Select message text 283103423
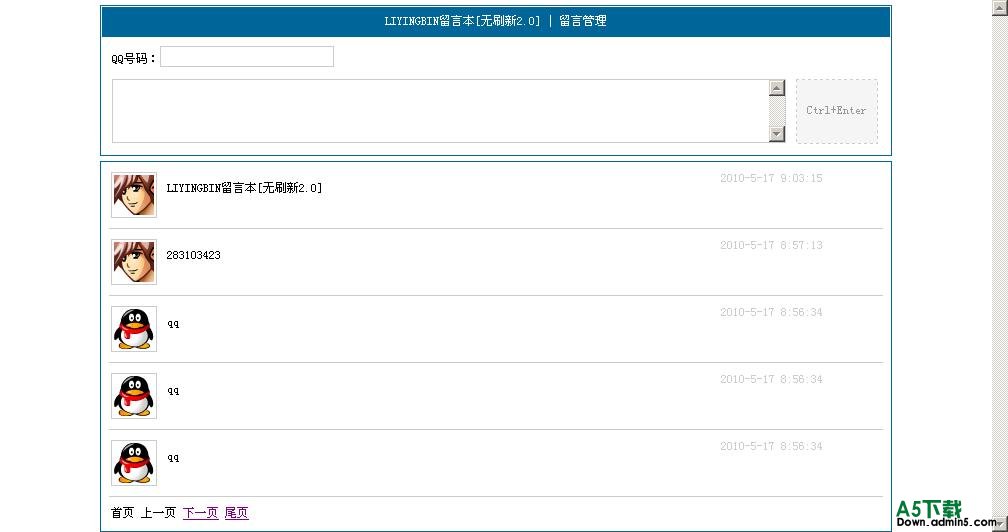The image size is (1008, 532). coord(194,255)
